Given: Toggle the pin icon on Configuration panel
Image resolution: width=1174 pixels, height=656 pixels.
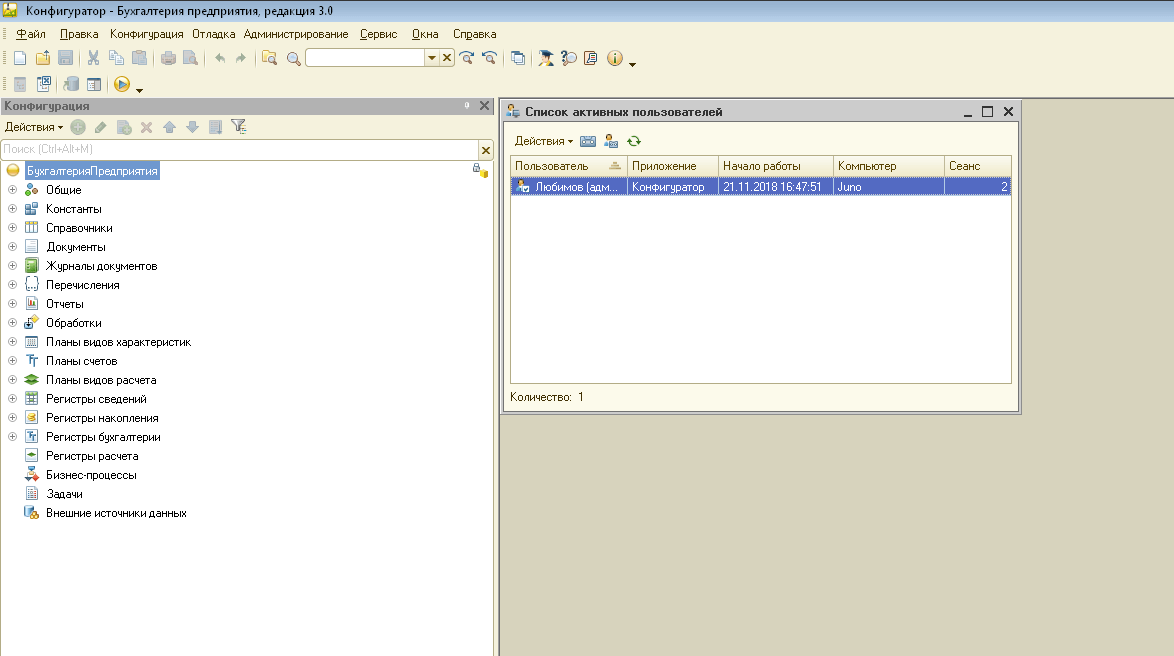Looking at the screenshot, I should point(466,106).
